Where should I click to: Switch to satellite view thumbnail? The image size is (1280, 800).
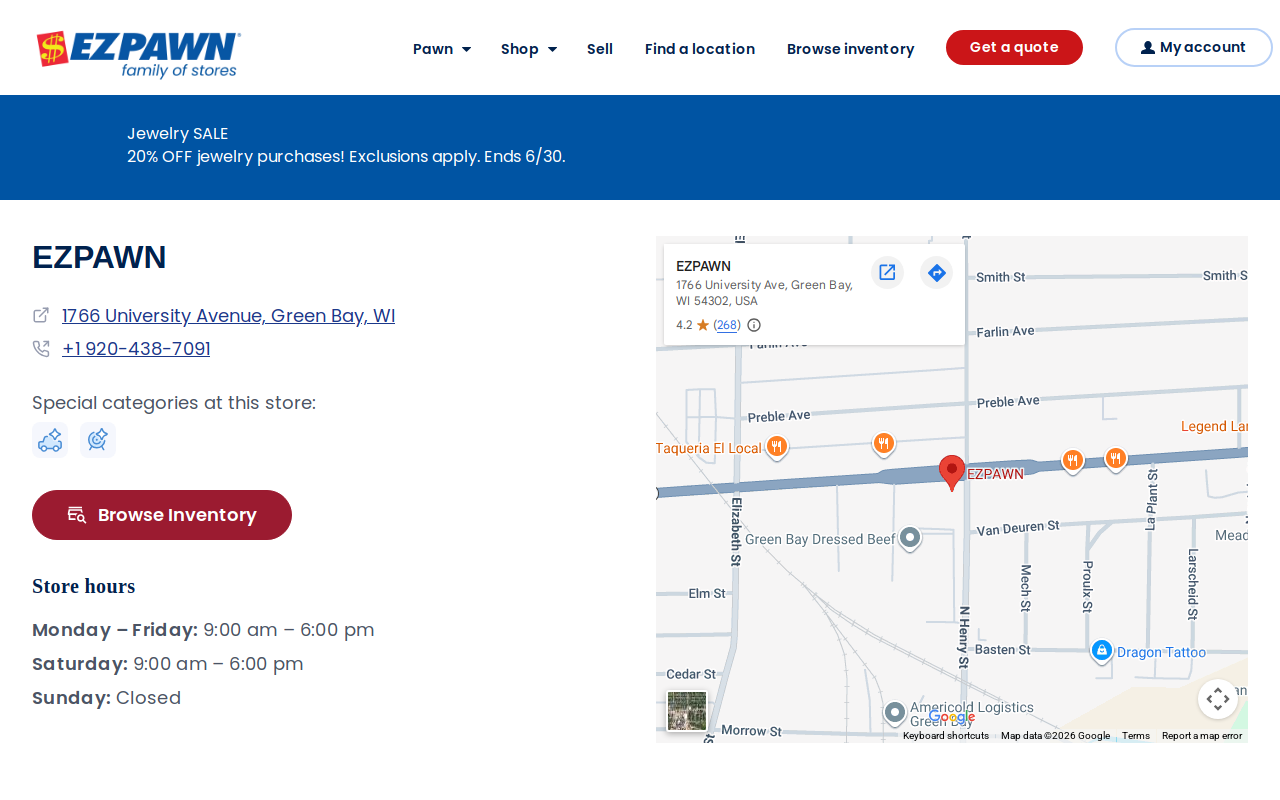[687, 711]
